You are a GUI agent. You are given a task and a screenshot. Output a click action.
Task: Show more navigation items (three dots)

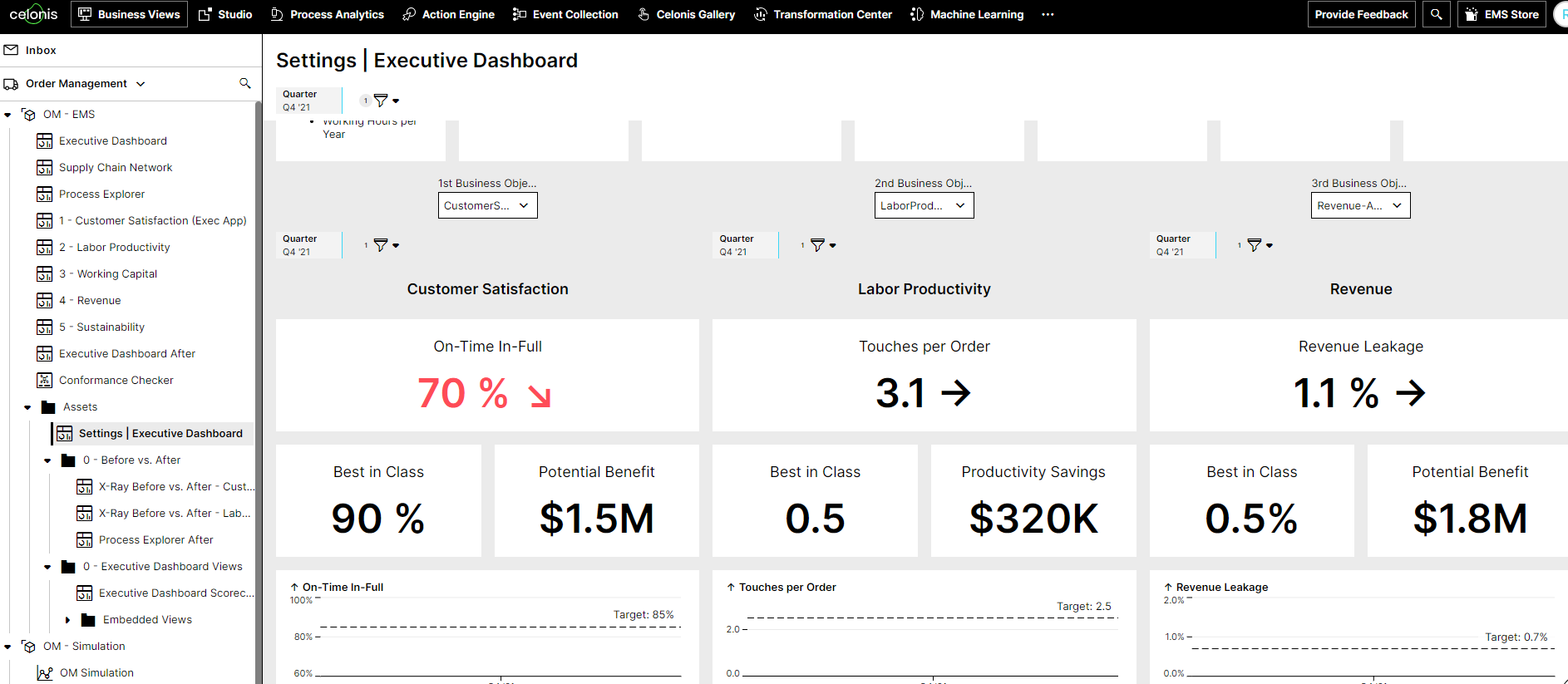(1048, 14)
